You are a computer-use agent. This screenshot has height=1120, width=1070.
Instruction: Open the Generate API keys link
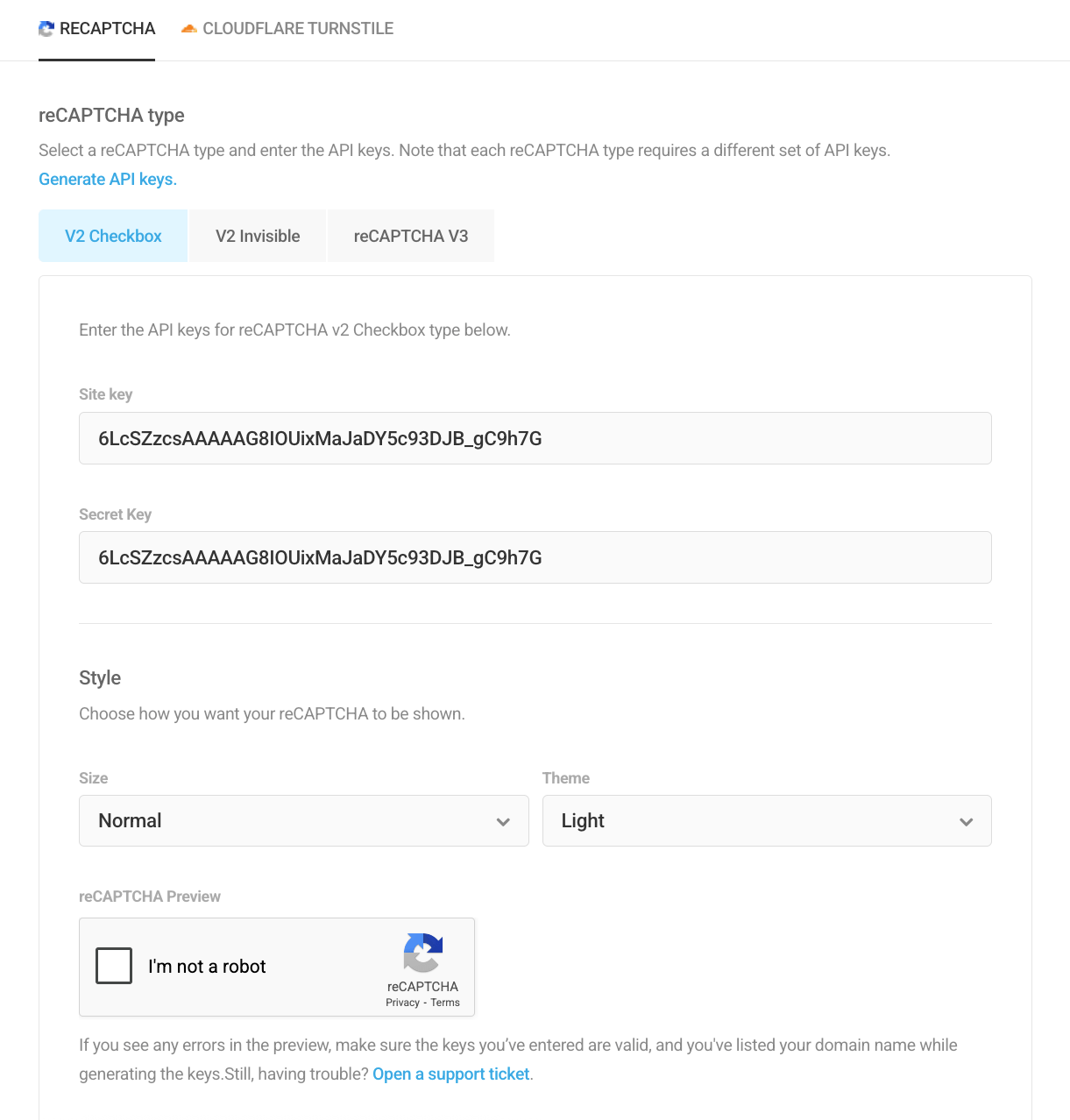pyautogui.click(x=107, y=179)
